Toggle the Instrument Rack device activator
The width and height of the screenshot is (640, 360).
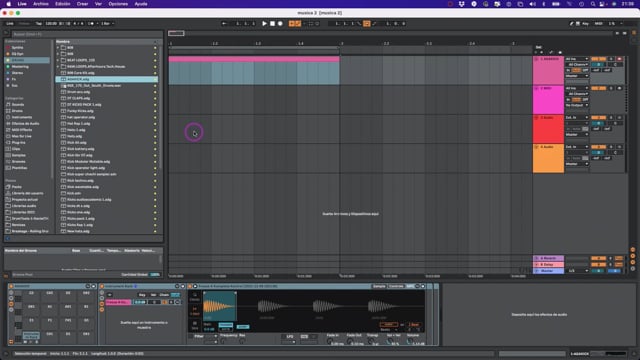(x=102, y=286)
